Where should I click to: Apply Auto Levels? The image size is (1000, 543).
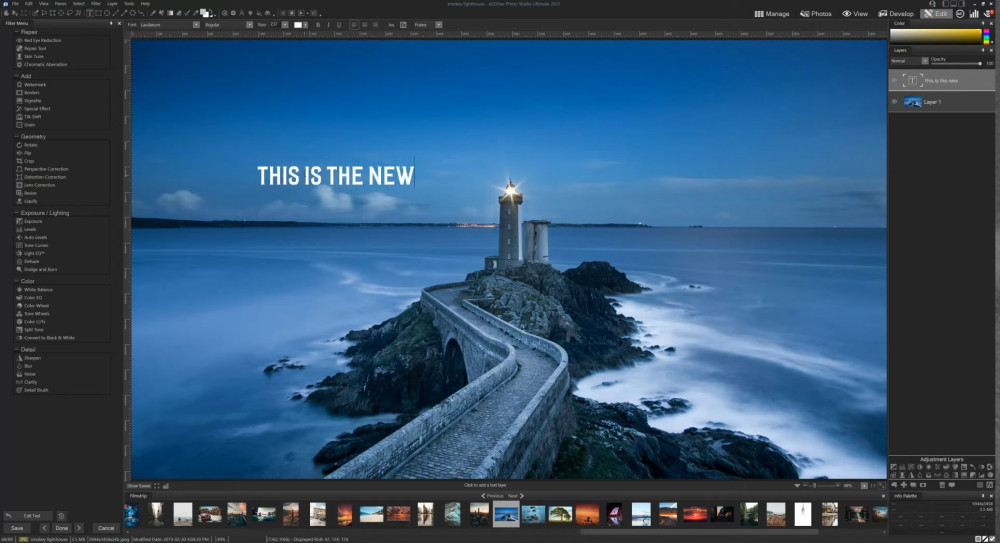(x=32, y=237)
